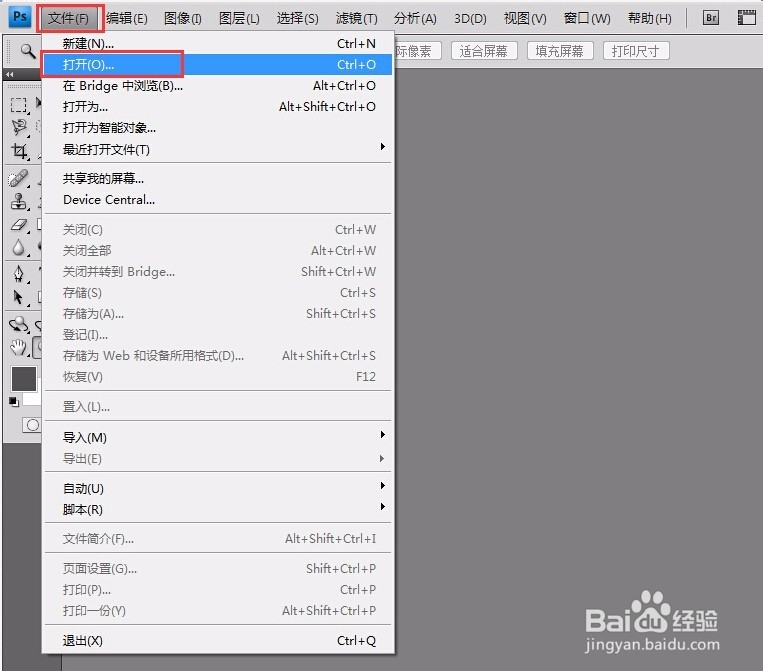Open the 帮助(H) menu

(x=650, y=18)
